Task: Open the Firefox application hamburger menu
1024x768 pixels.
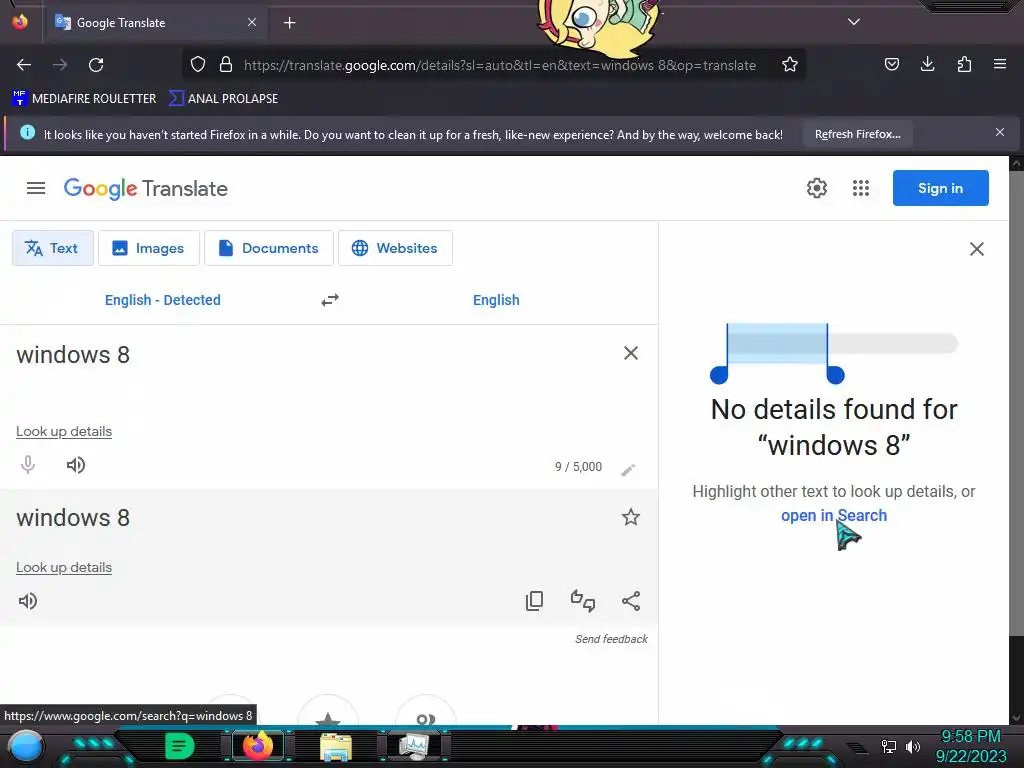Action: tap(1000, 64)
